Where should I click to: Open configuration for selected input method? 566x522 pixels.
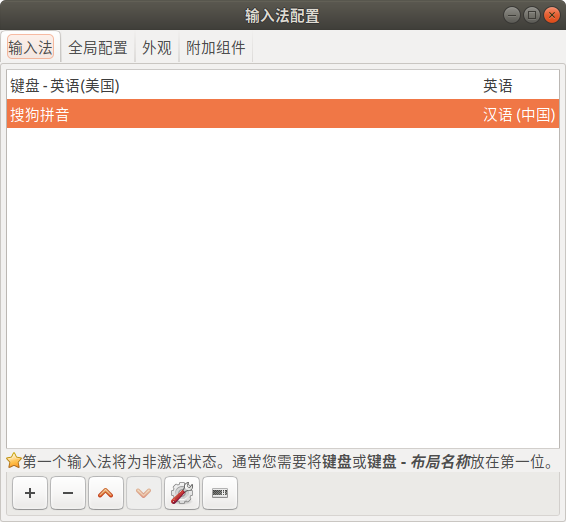click(182, 493)
